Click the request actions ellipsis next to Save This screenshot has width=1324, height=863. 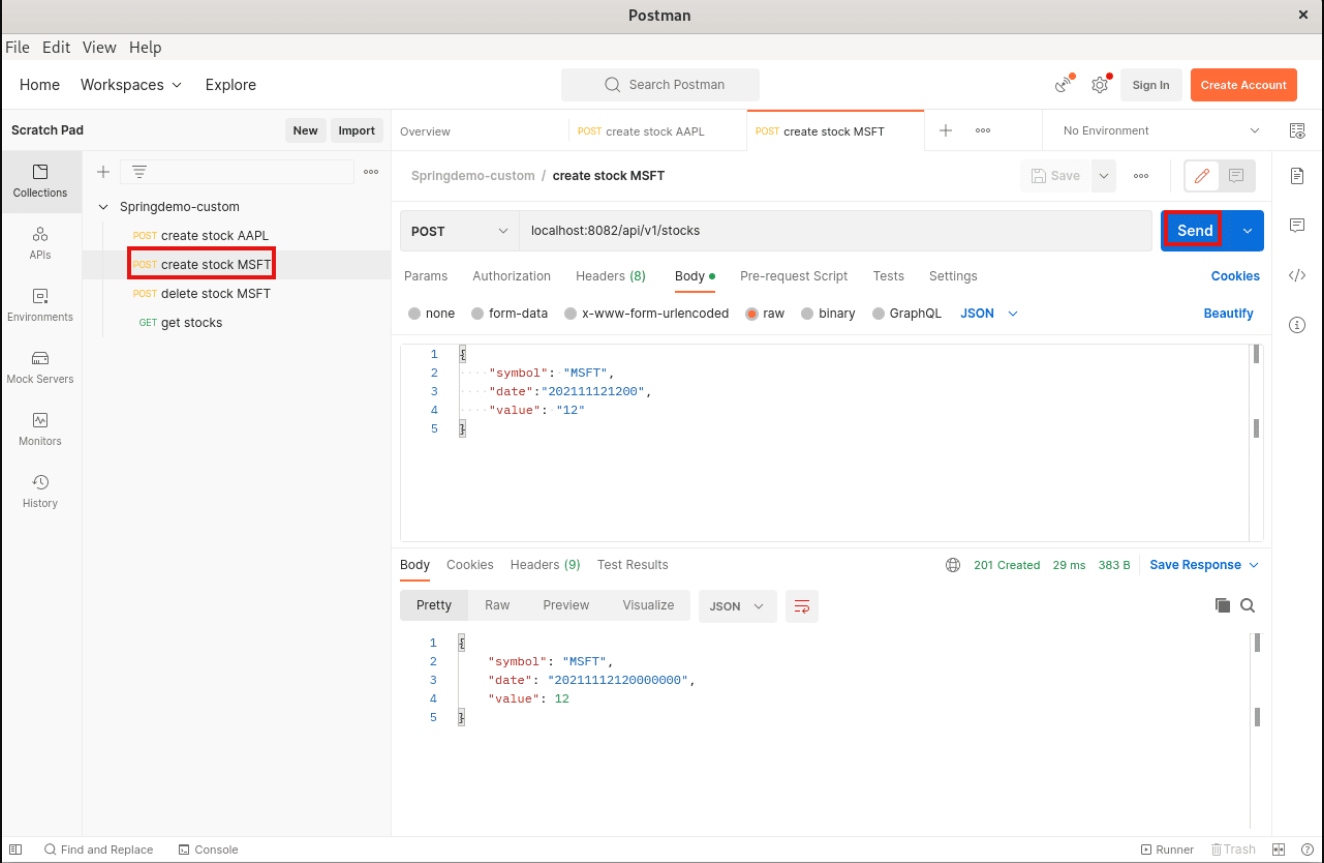click(1141, 176)
